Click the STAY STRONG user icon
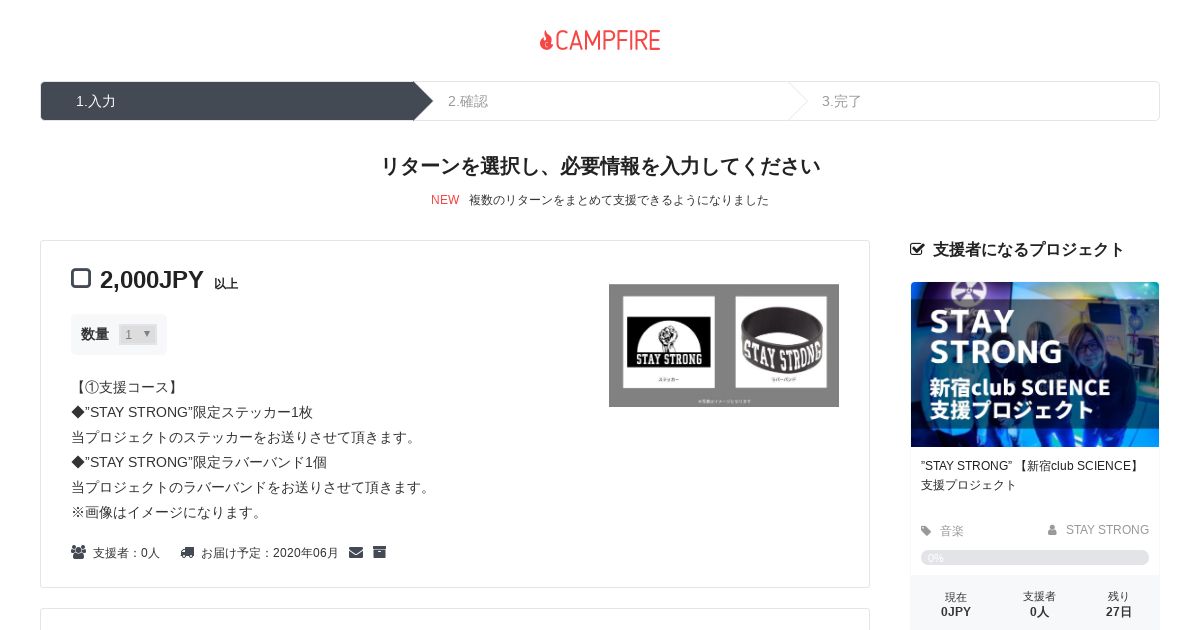Screen dimensions: 1200x630 point(1052,530)
